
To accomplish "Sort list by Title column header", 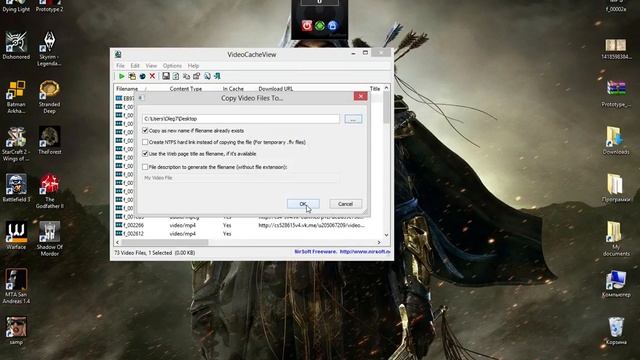I will point(375,89).
